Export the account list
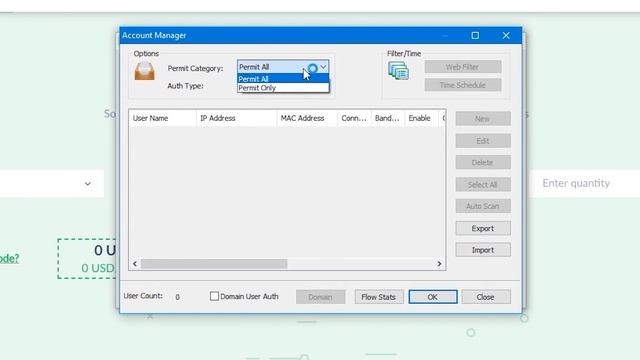Screen dimensions: 640x360 [x=483, y=228]
